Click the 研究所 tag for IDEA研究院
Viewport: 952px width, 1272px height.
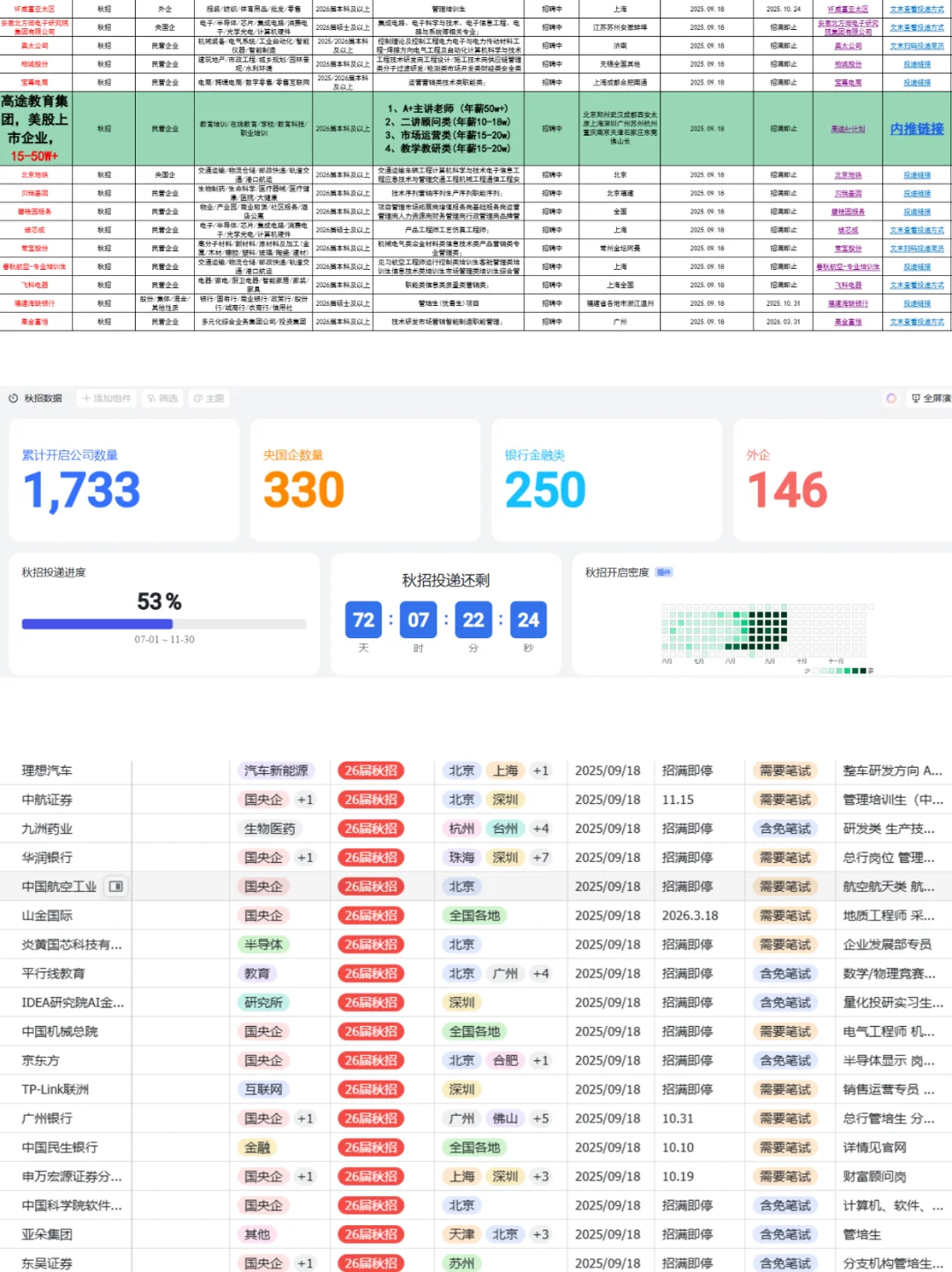pos(264,1002)
